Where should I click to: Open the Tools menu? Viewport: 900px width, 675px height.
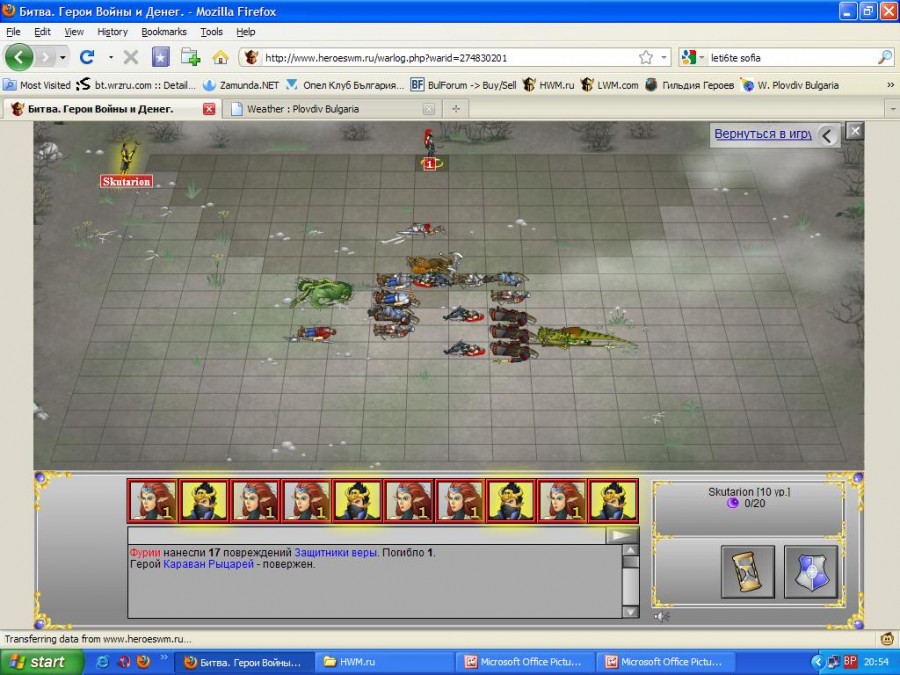coord(211,32)
